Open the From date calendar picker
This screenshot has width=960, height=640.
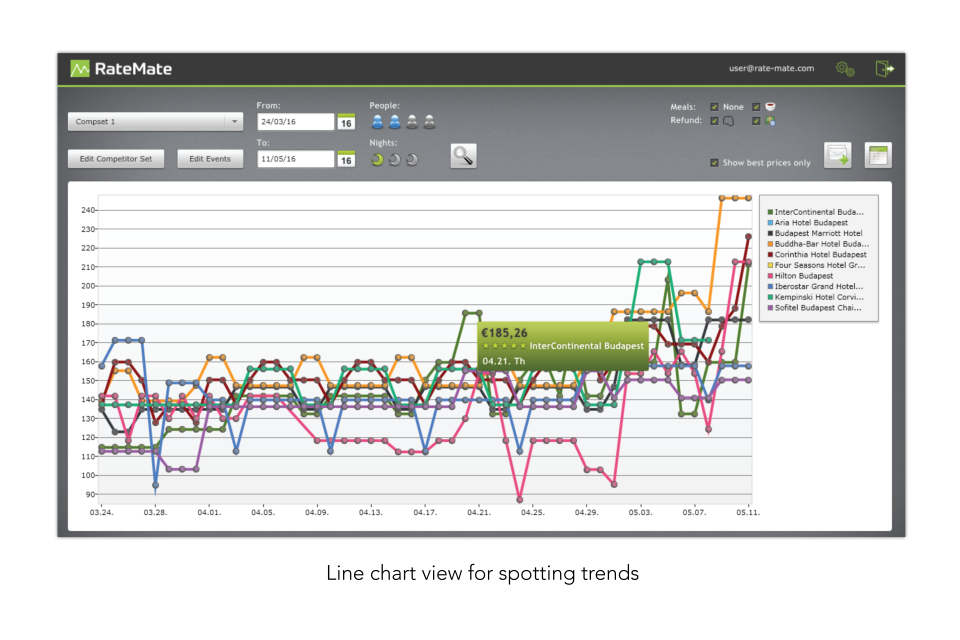[347, 121]
